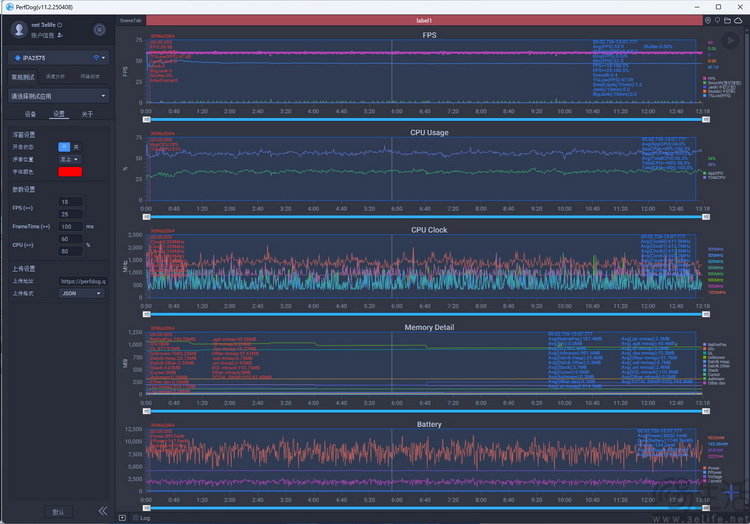The width and height of the screenshot is (750, 524).
Task: Click the circled location marker icon in top bar
Action: (708, 21)
